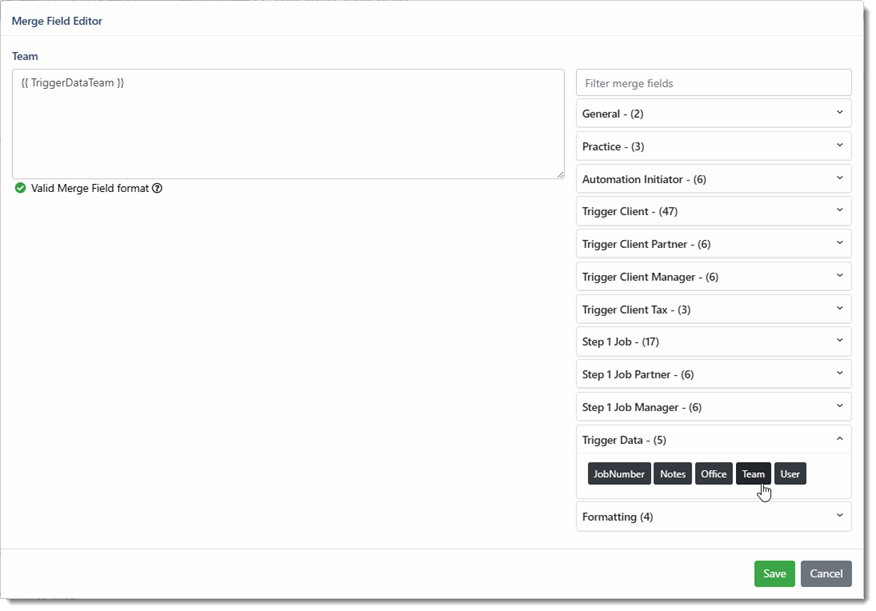Expand Step 1 Job Manager - (6)
Image resolution: width=876 pixels, height=611 pixels.
[x=713, y=407]
